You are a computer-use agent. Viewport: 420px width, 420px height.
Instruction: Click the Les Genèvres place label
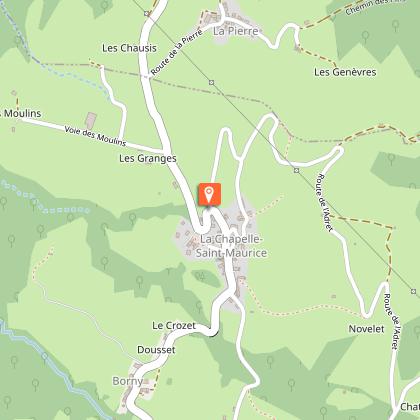[x=345, y=72]
